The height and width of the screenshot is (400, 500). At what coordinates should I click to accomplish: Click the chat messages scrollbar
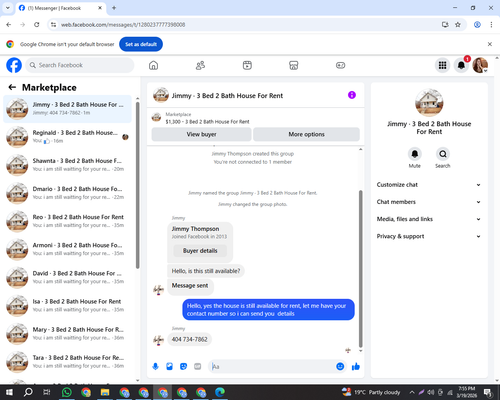click(360, 269)
